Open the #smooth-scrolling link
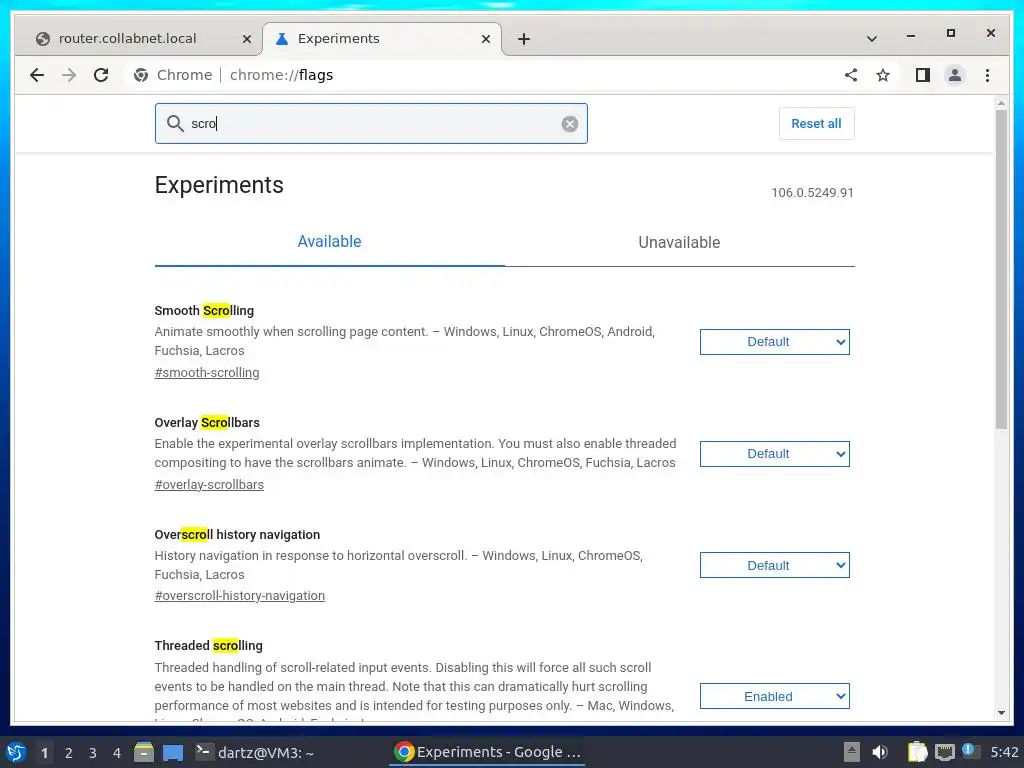 click(x=207, y=373)
